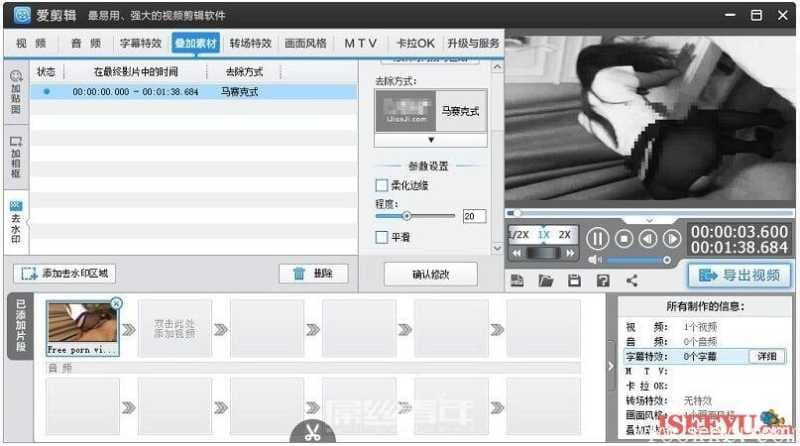Viewport: 800px width, 446px height.
Task: Click the new project icon
Action: pos(517,280)
